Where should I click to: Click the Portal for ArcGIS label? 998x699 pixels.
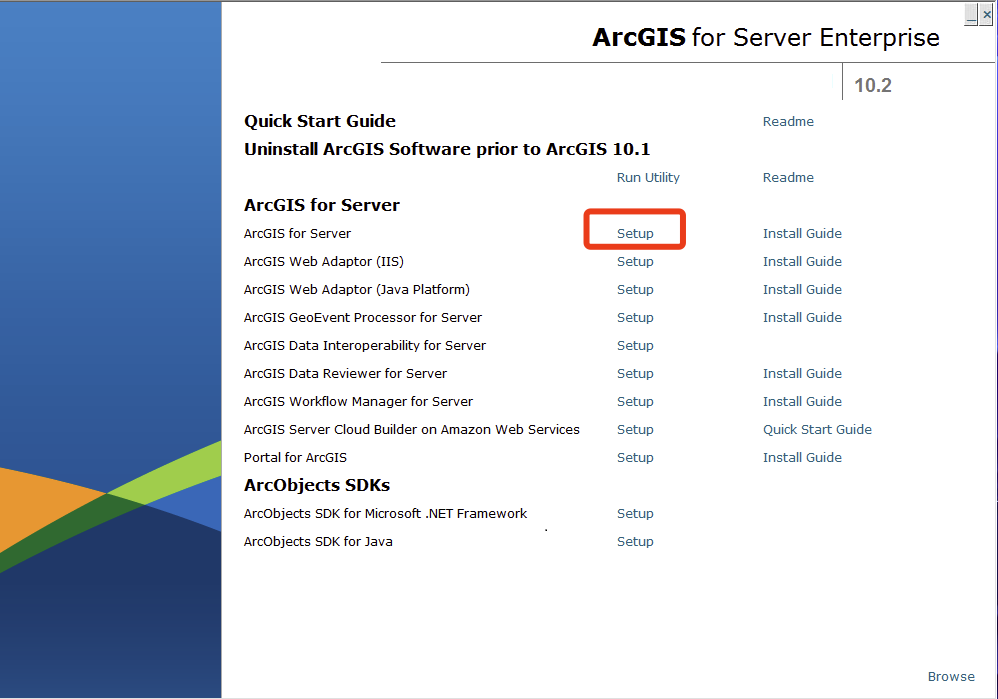point(295,458)
